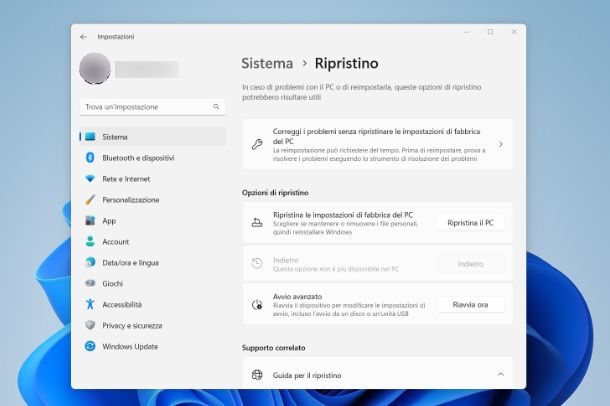Image resolution: width=610 pixels, height=406 pixels.
Task: Click the Avvio avanzato restart icon
Action: pyautogui.click(x=257, y=304)
